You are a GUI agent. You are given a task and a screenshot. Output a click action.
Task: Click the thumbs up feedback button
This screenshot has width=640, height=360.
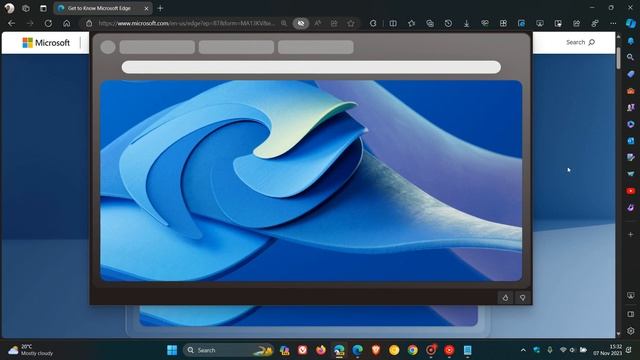pos(505,298)
